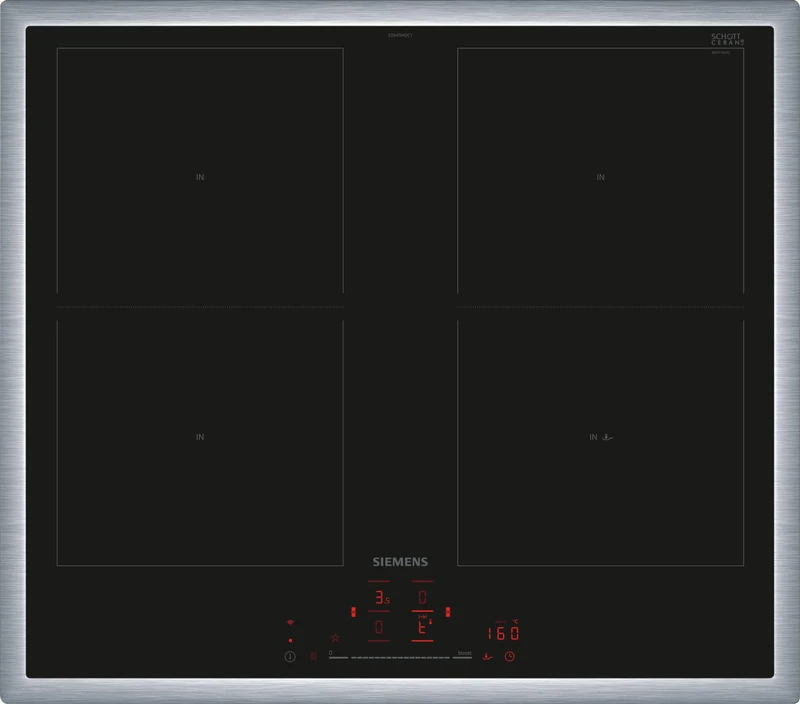The width and height of the screenshot is (800, 704).
Task: Tap the °C unit indicator beside 160
Action: pos(516,621)
